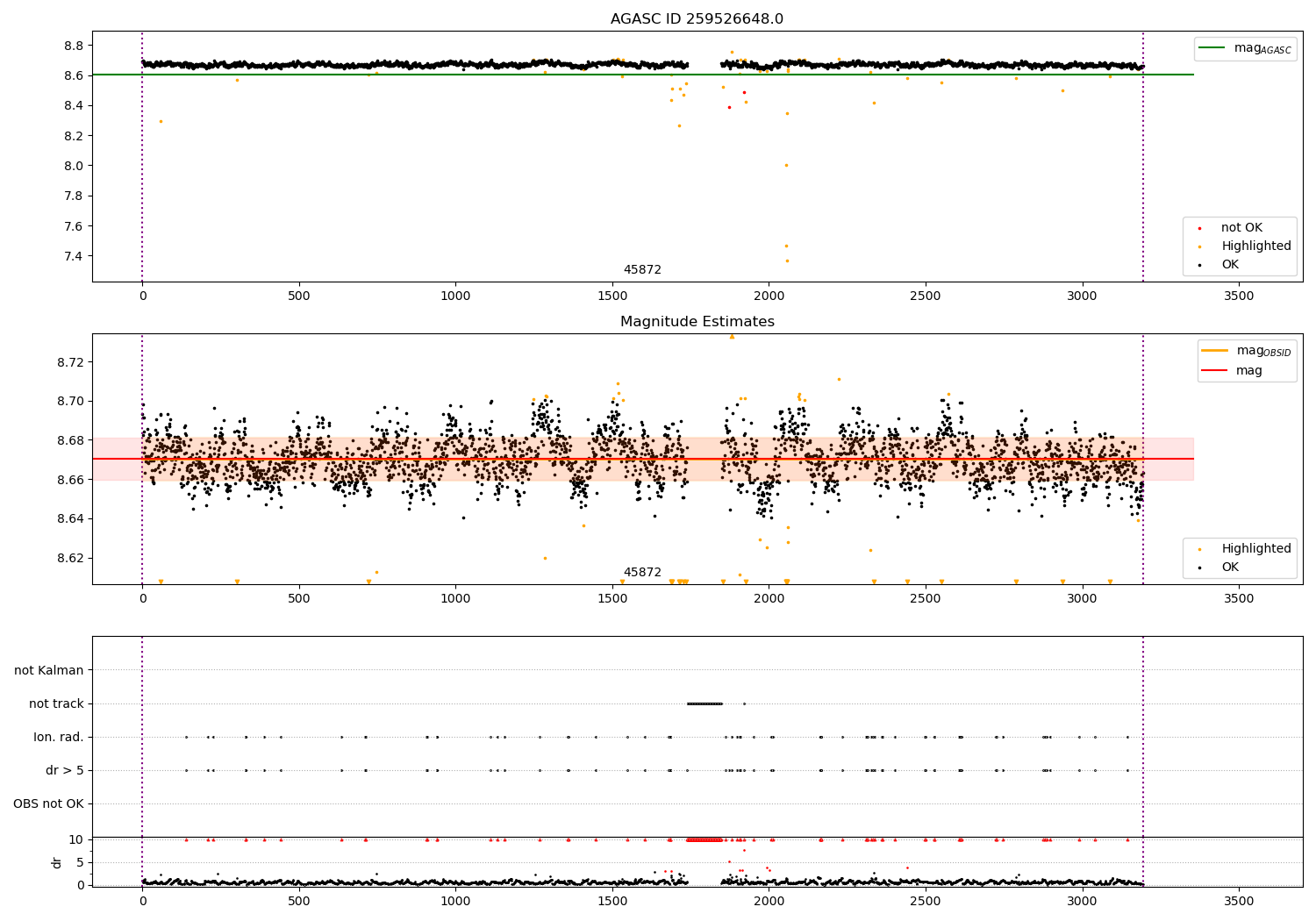Click the 'Magnitude Estimates' plot title
Screen dimensions: 1316x921
697,322
